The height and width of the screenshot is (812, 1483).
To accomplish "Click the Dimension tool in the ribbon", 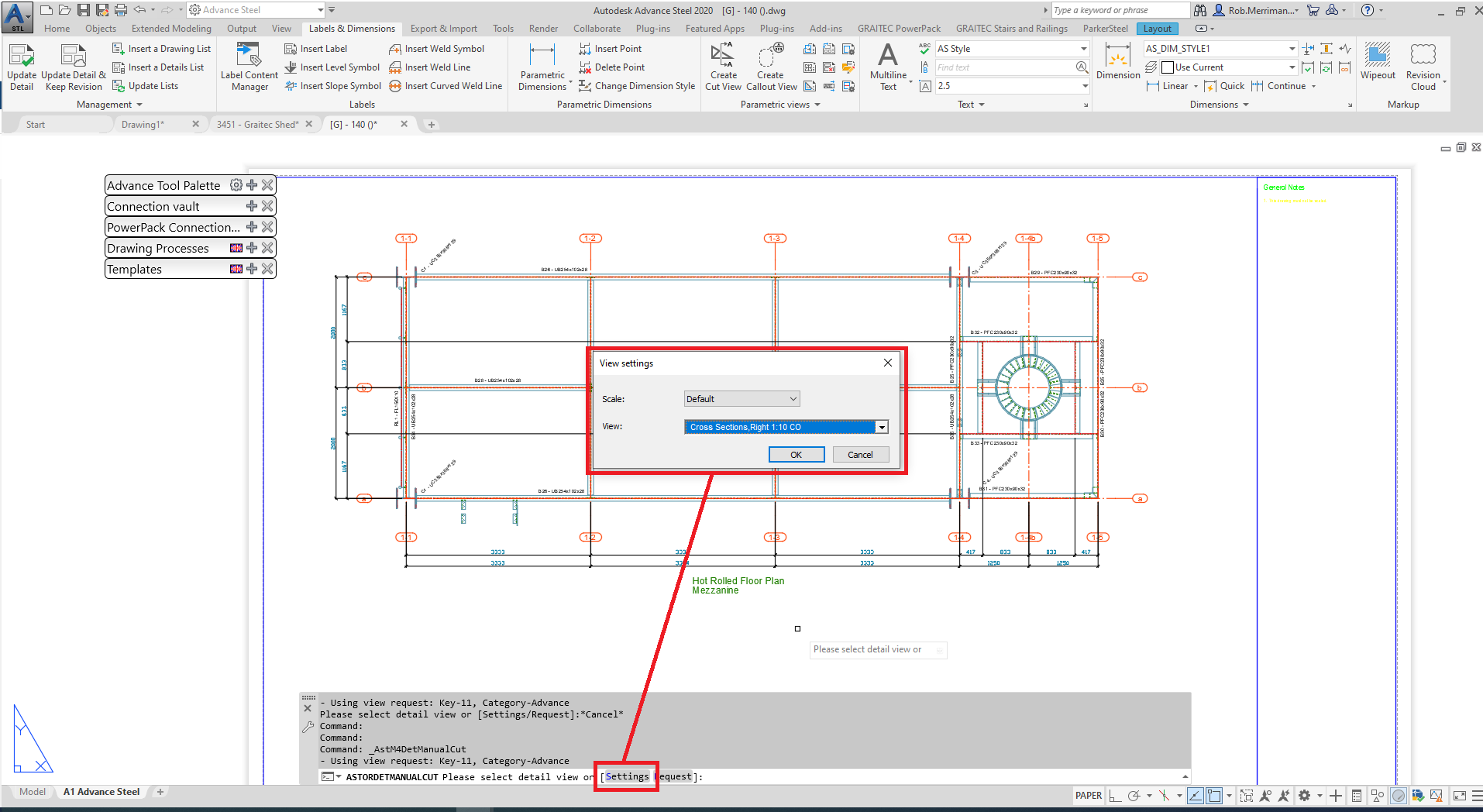I will click(x=1117, y=62).
